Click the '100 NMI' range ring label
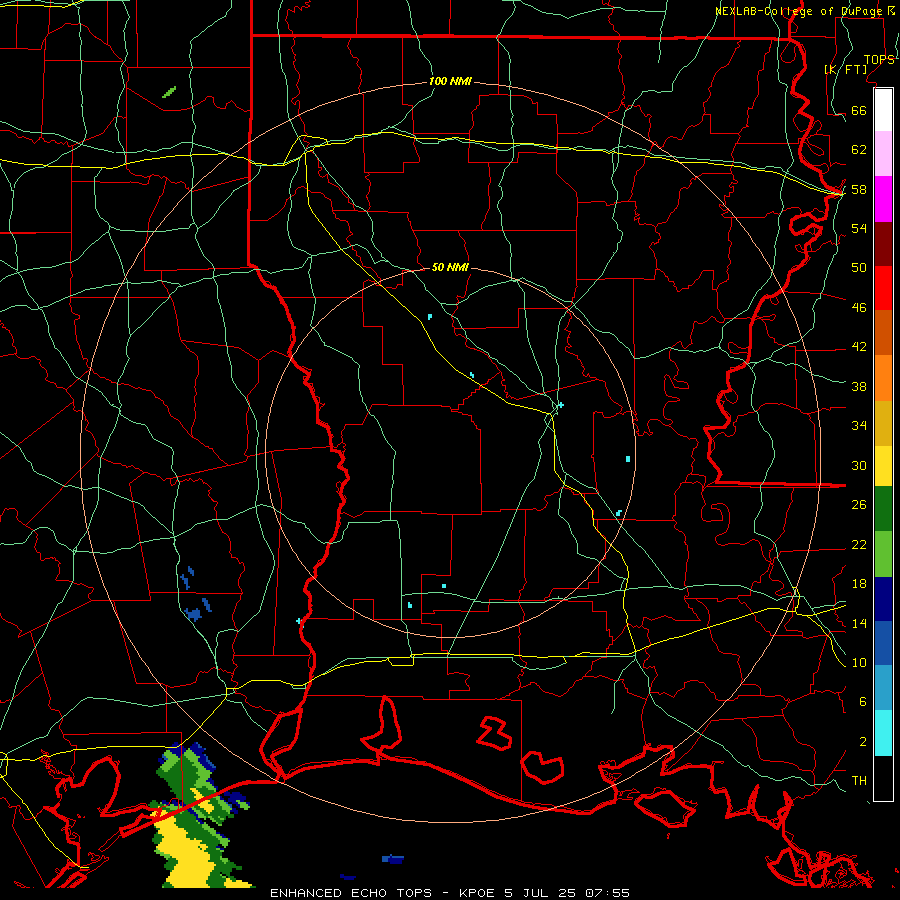 coord(451,82)
